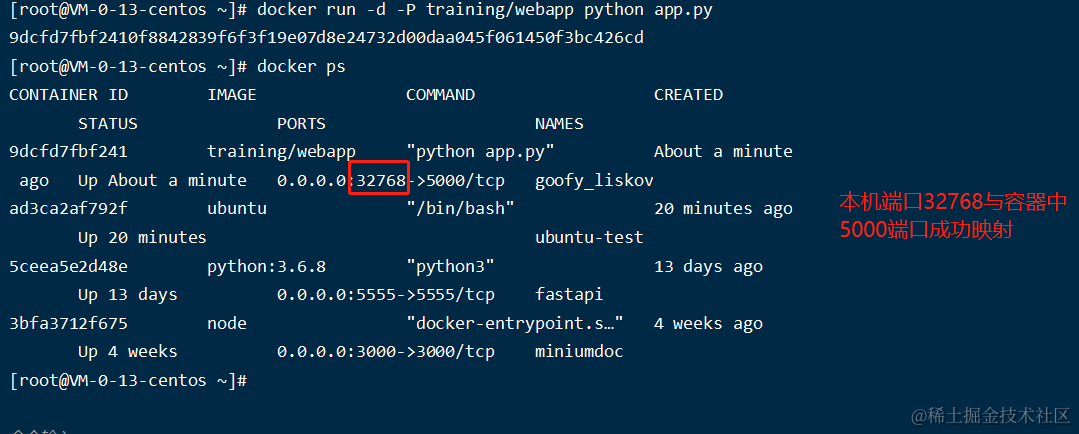The height and width of the screenshot is (434, 1079).
Task: Select container ID ad3ca2af792f
Action: click(x=69, y=209)
